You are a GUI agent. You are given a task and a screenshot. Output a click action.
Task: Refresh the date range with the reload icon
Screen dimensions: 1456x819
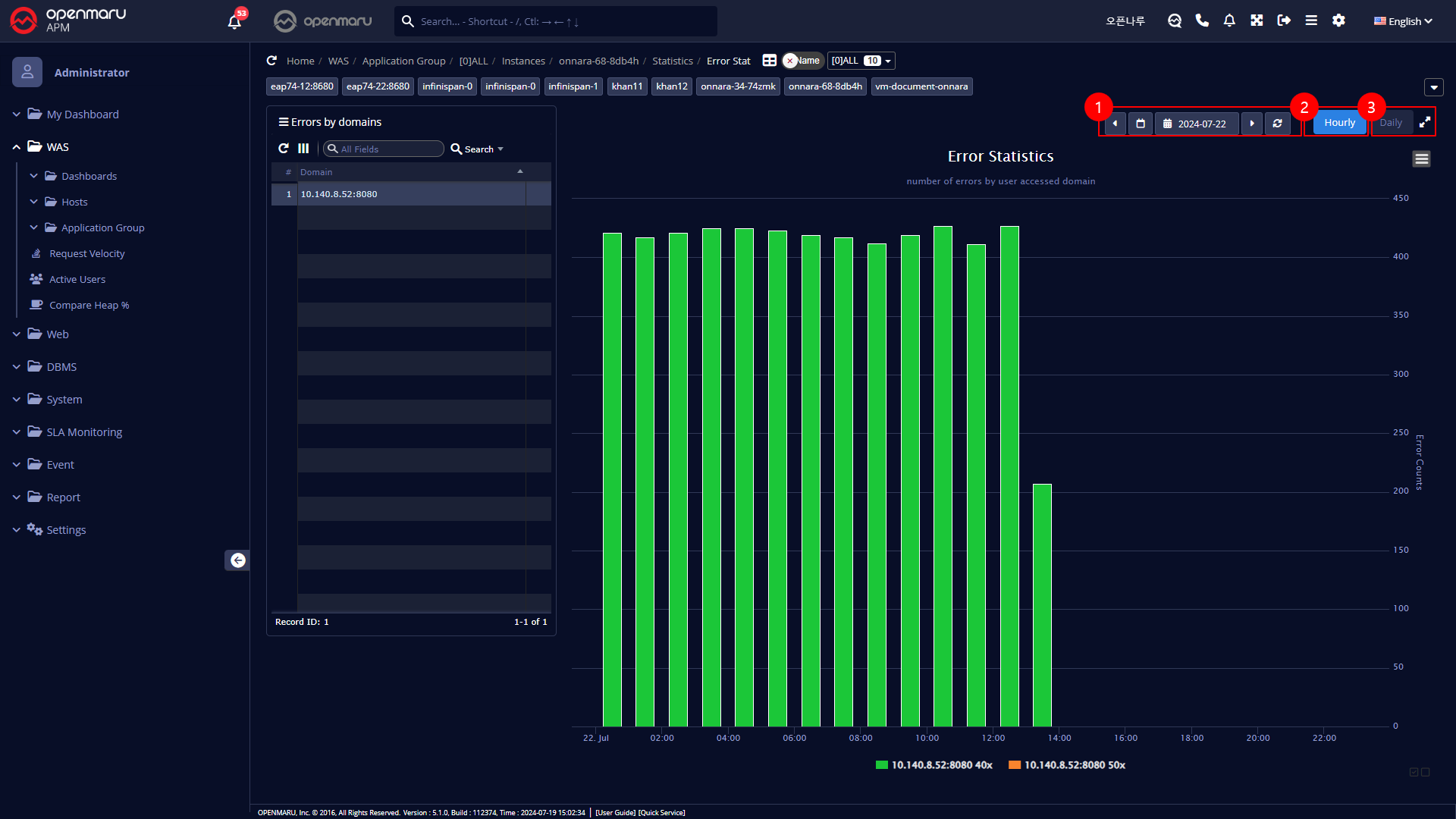click(1278, 123)
